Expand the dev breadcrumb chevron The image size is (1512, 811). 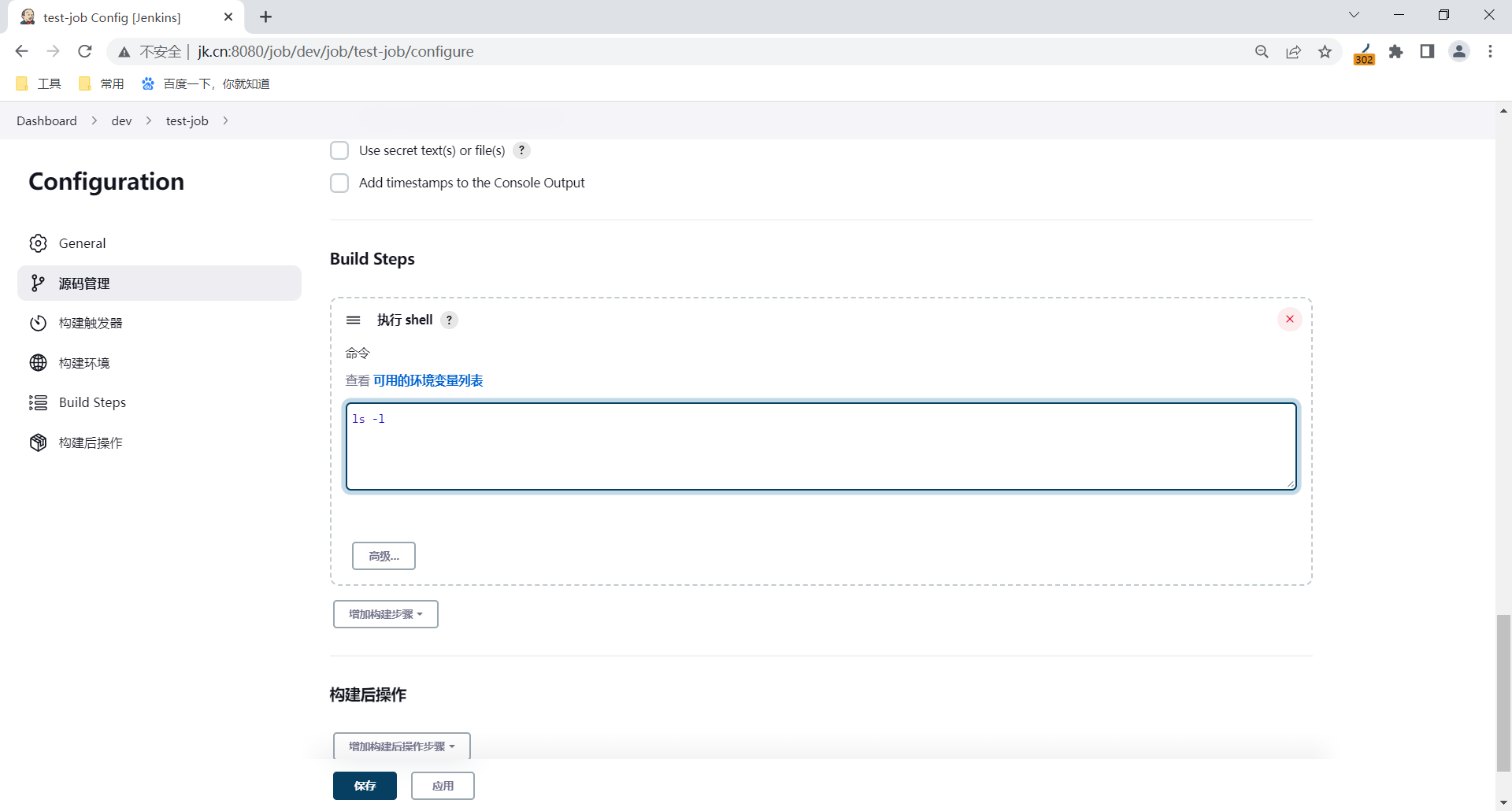tap(149, 120)
